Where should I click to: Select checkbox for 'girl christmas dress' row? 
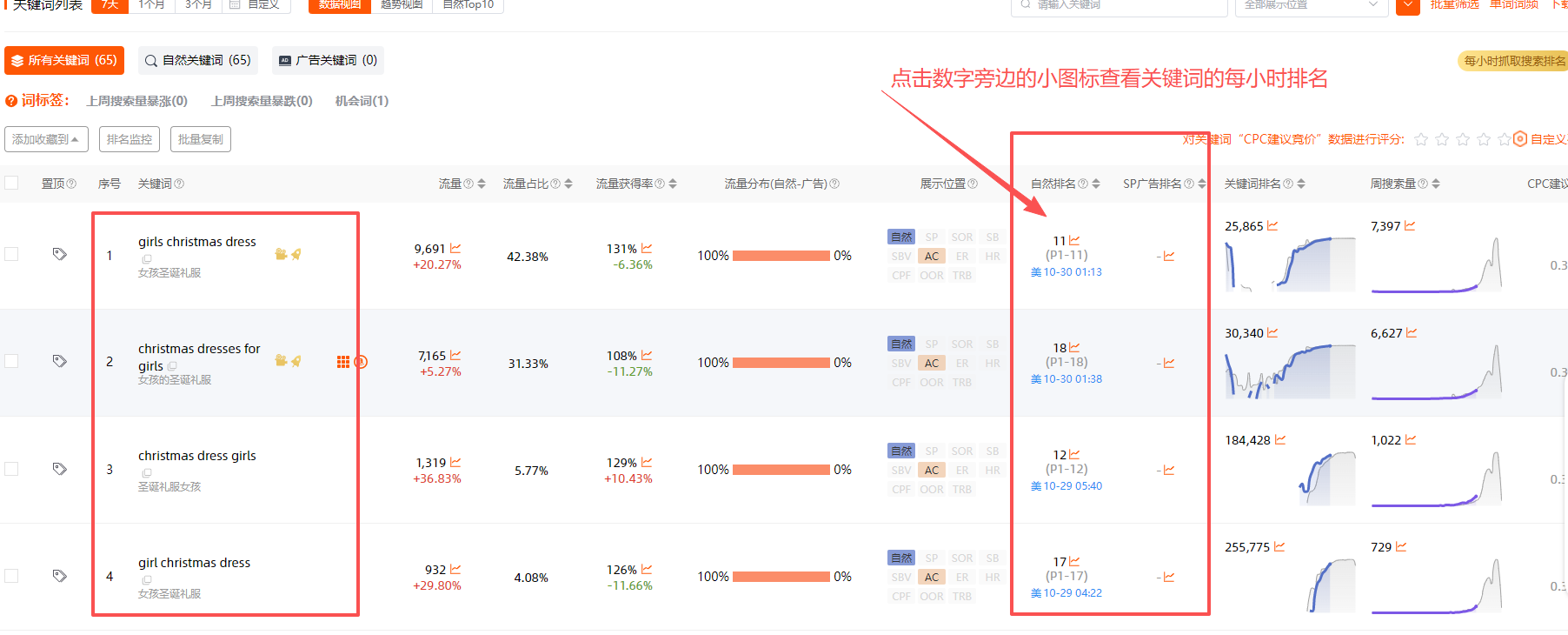click(x=11, y=575)
